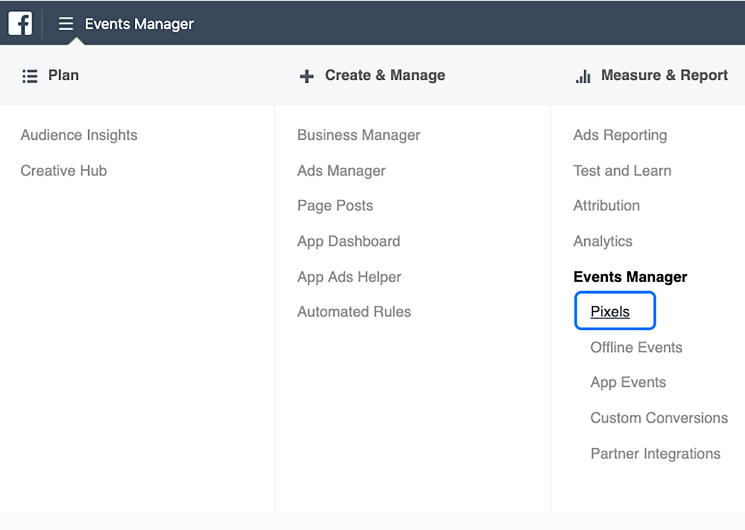The image size is (745, 530).
Task: Click the Create & Manage plus icon
Action: (306, 76)
